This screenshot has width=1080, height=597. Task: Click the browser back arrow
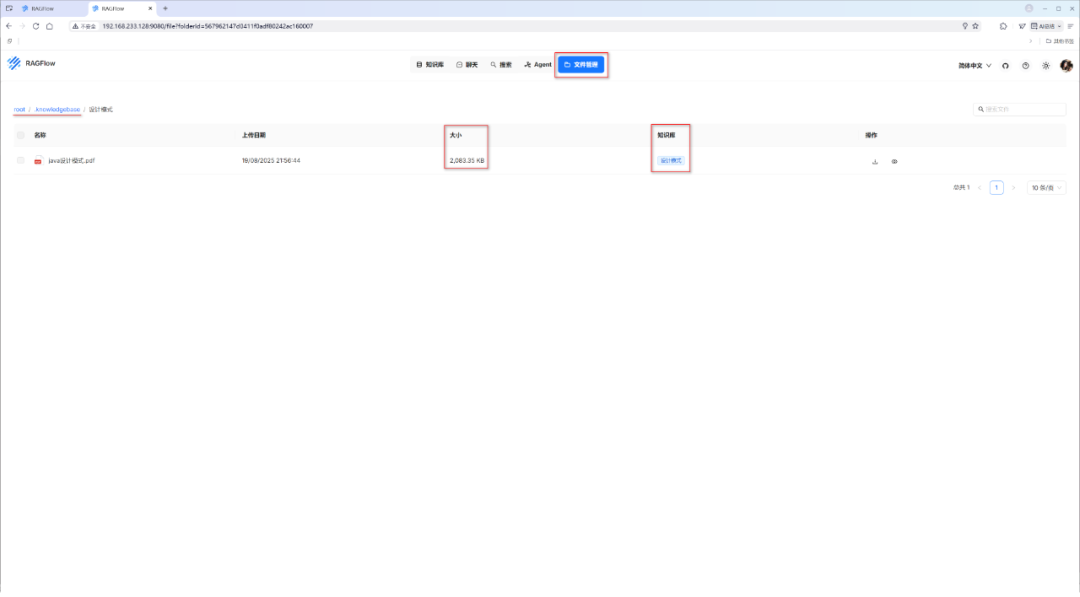[9, 26]
